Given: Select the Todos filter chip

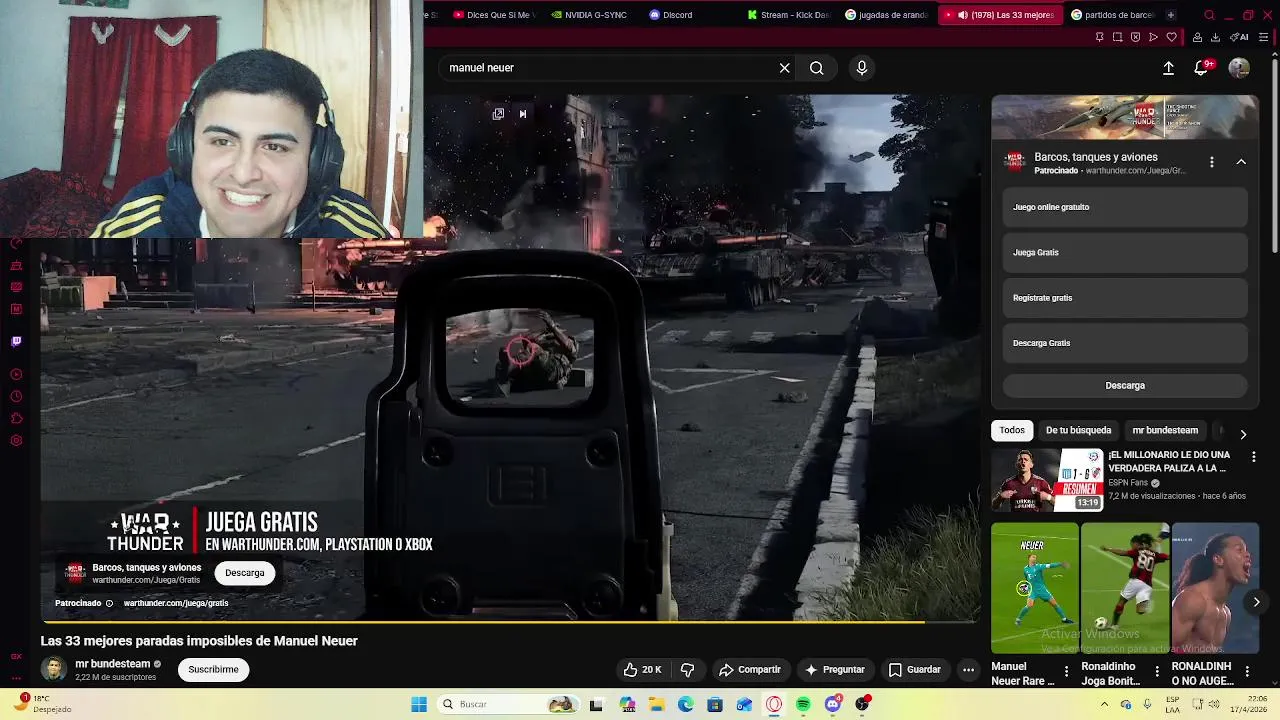Looking at the screenshot, I should [1012, 430].
